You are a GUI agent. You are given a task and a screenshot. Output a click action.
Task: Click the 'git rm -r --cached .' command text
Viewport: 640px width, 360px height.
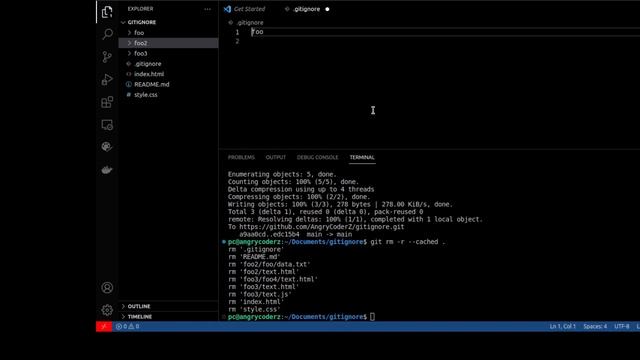(x=408, y=242)
